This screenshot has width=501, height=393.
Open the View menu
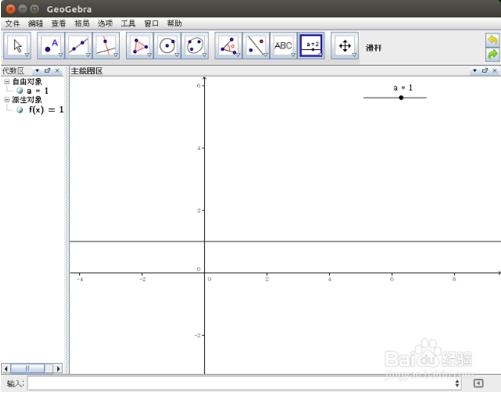pos(59,24)
